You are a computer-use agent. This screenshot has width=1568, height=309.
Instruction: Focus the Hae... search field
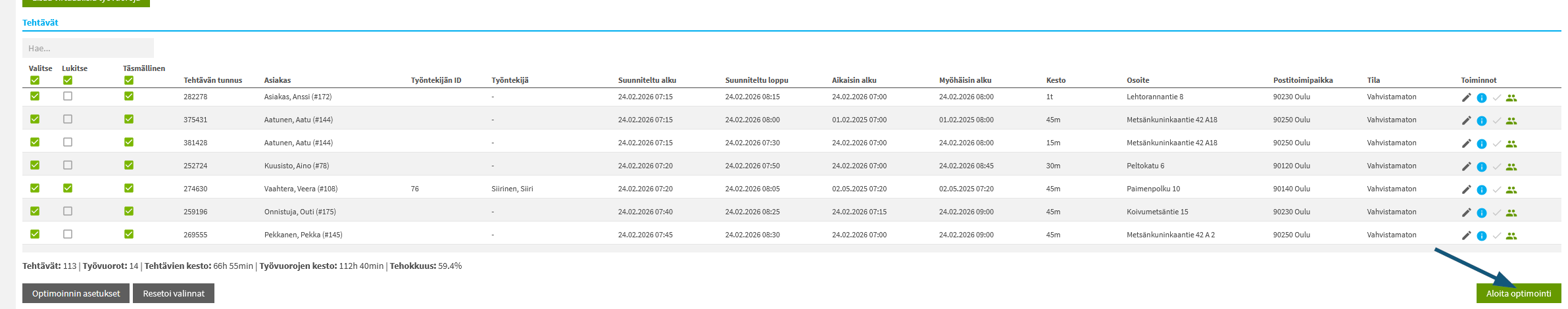88,48
